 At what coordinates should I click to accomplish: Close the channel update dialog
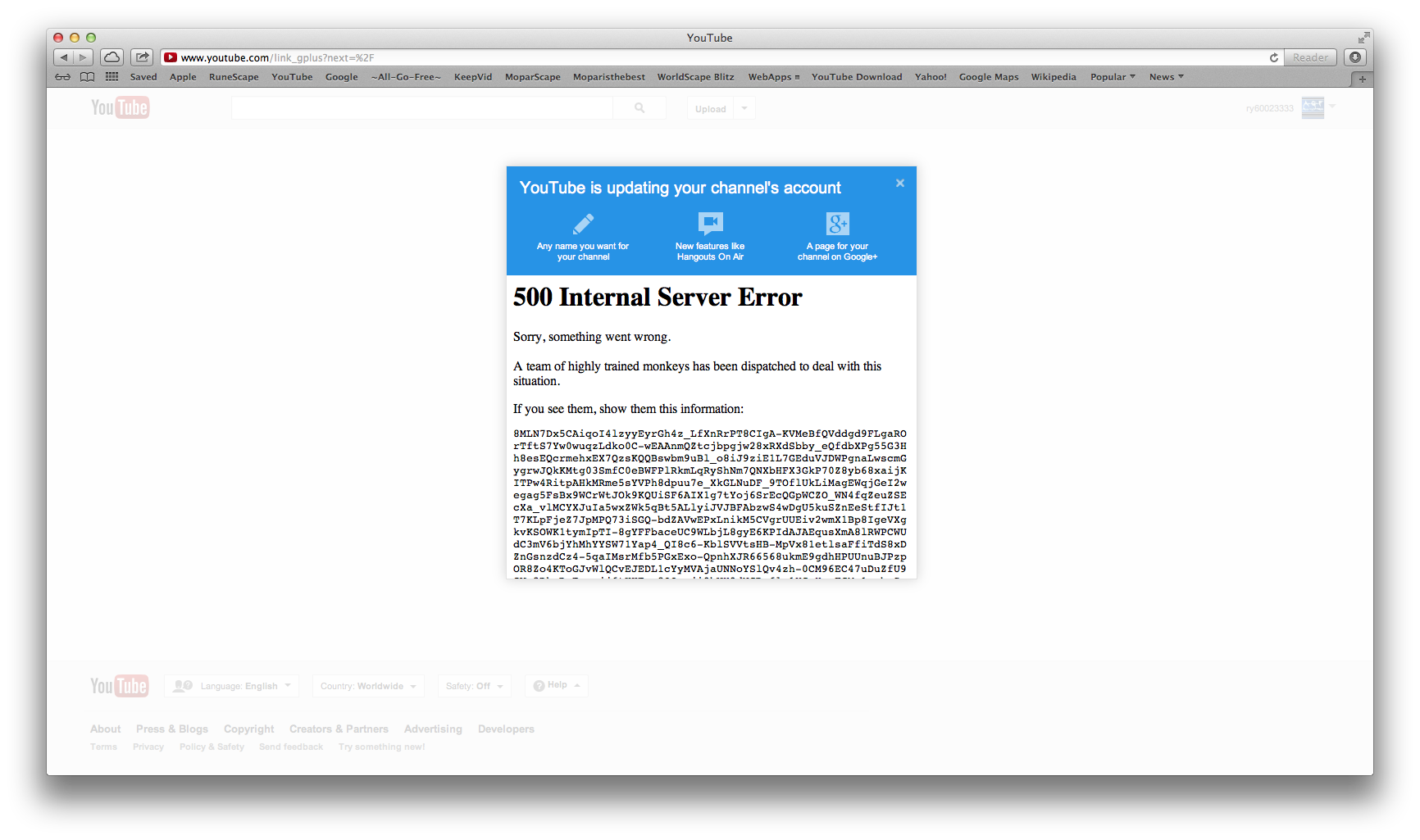[900, 184]
